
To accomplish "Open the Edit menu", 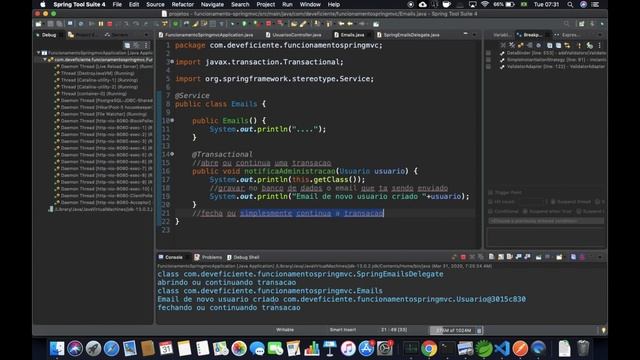I will 134,4.
